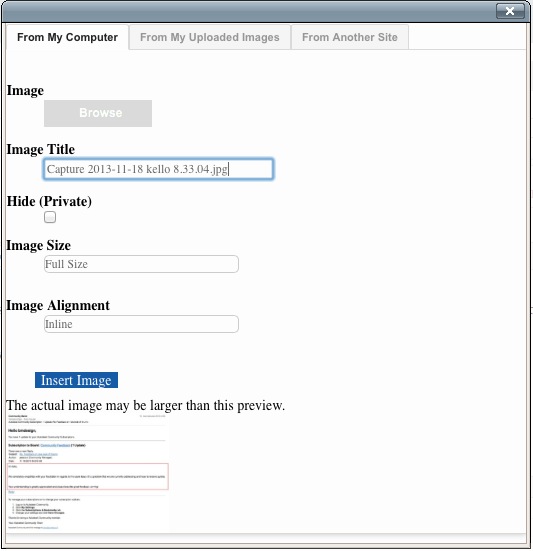Viewport: 533px width, 551px height.
Task: Open the Image Size dropdown showing Full Size
Action: click(141, 264)
